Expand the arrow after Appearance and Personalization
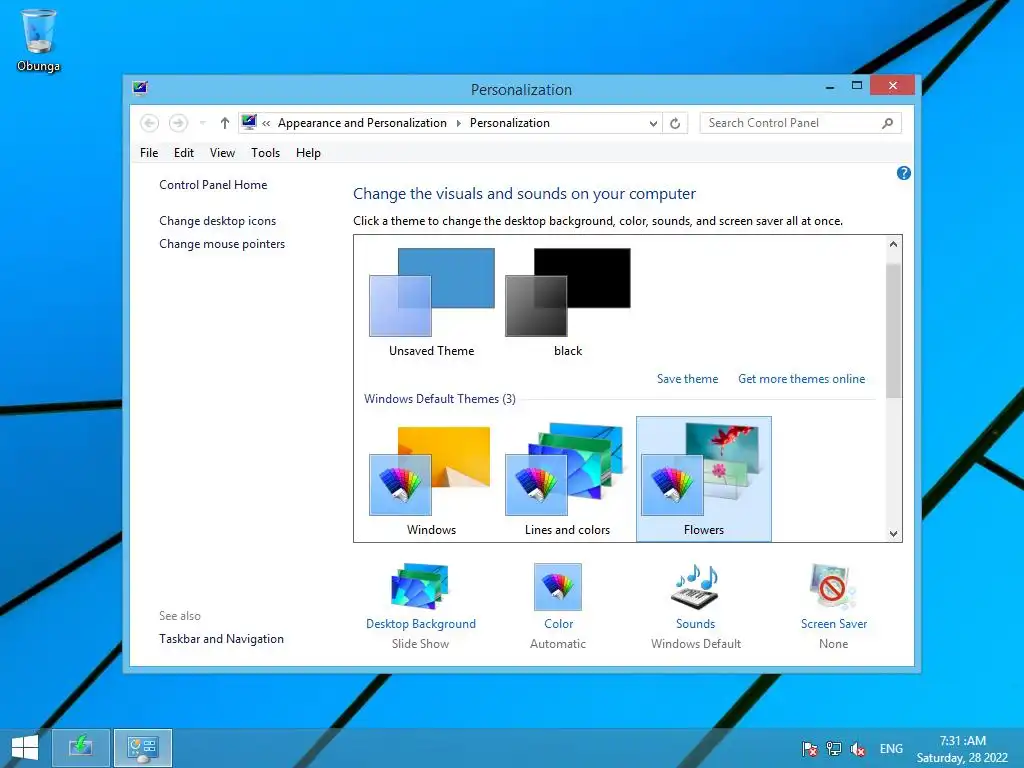1024x768 pixels. (x=458, y=123)
